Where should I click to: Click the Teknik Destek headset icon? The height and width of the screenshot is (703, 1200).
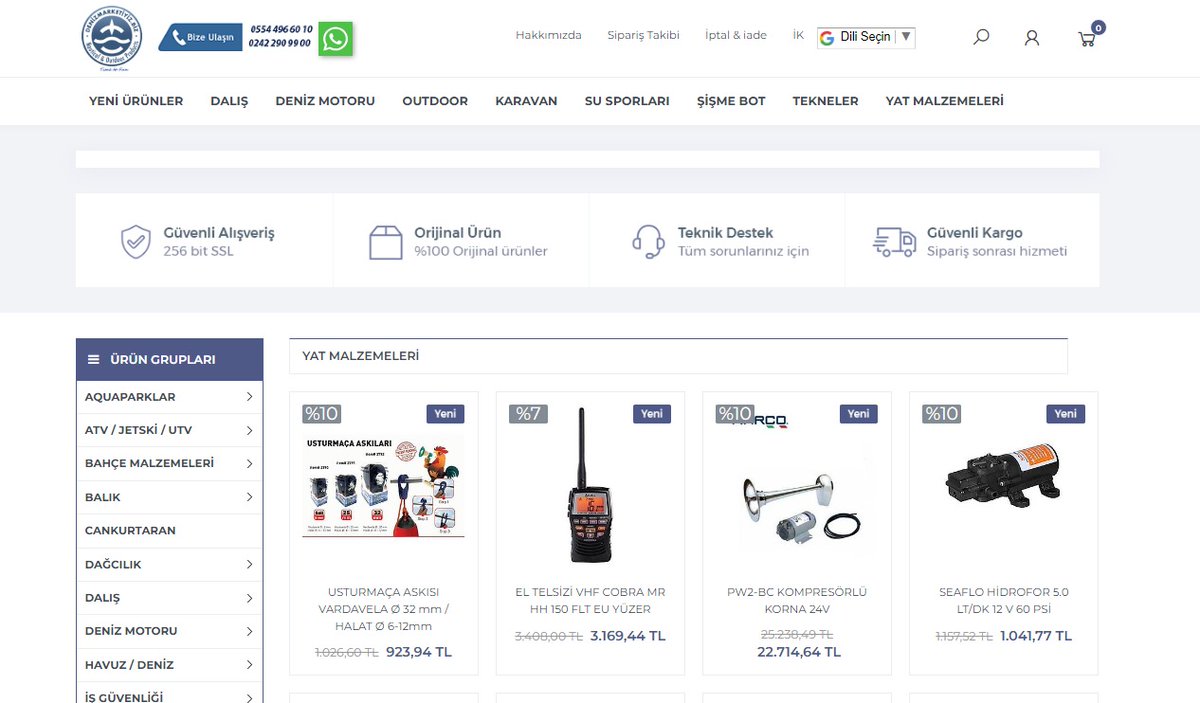tap(649, 241)
